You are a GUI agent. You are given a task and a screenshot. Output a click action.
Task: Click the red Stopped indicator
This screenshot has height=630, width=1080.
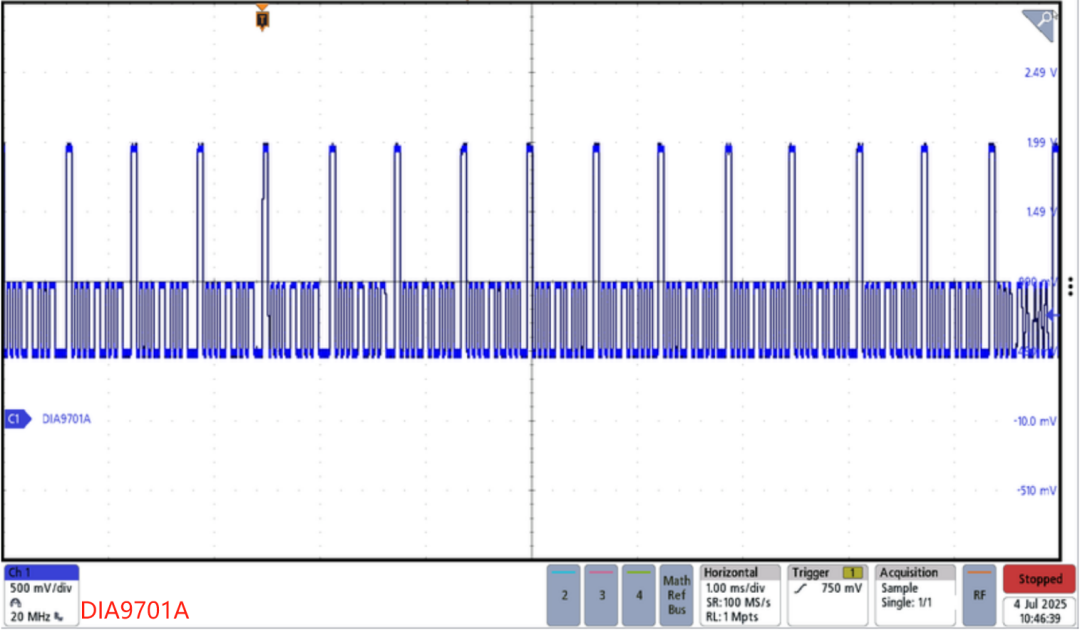click(1038, 578)
